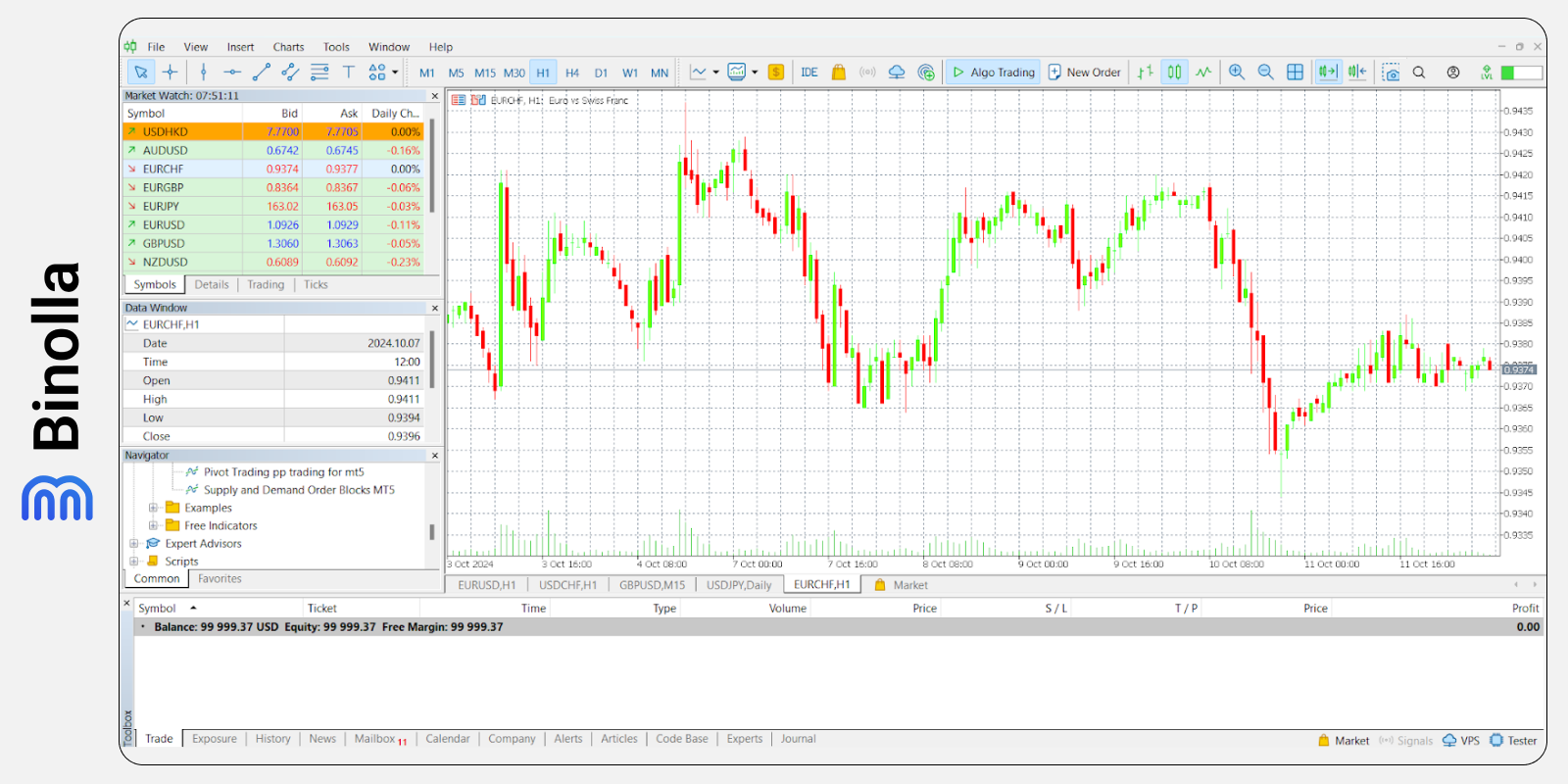This screenshot has height=784, width=1568.
Task: Sort trades by the Symbol column arrow
Action: pos(193,609)
